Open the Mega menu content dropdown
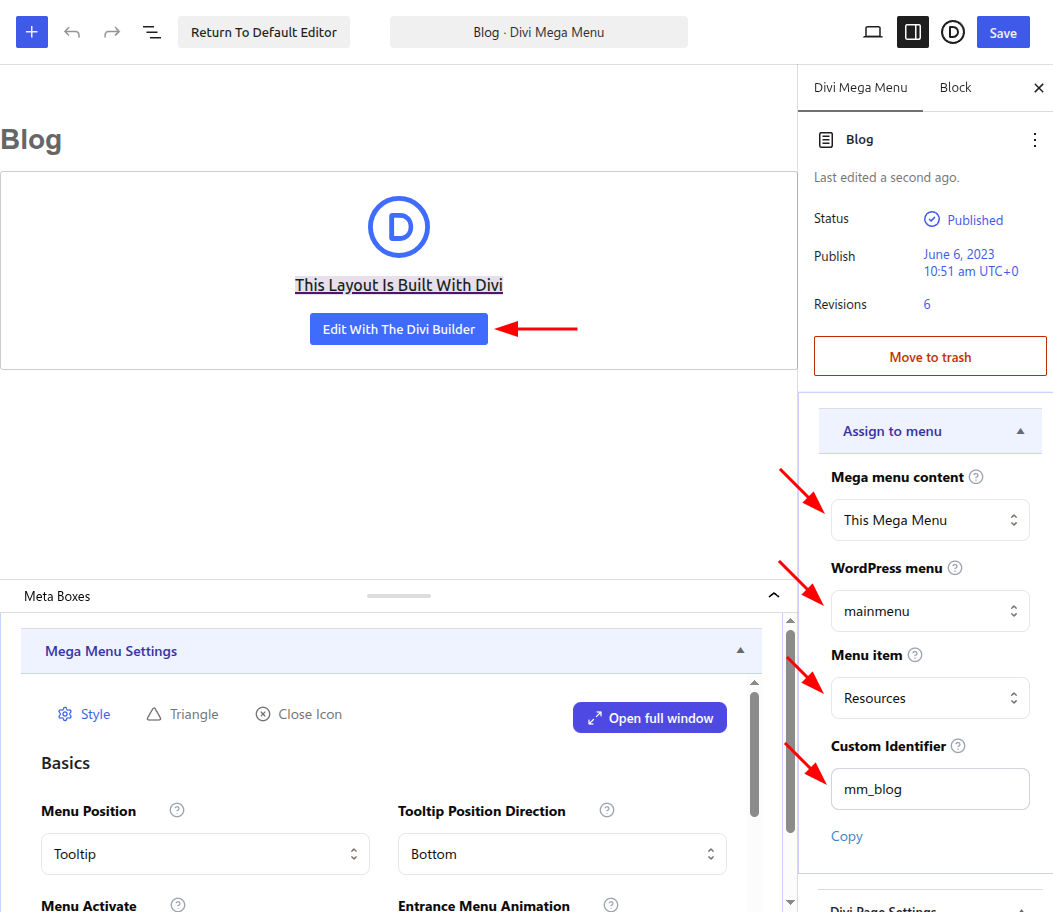Viewport: 1053px width, 912px height. (930, 520)
